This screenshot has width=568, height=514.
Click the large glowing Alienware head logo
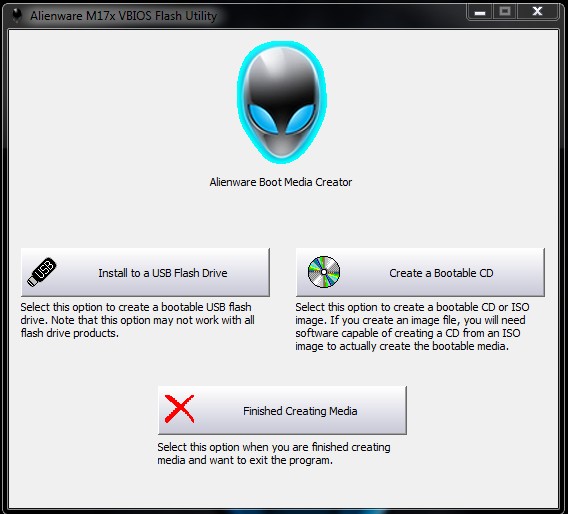[282, 102]
